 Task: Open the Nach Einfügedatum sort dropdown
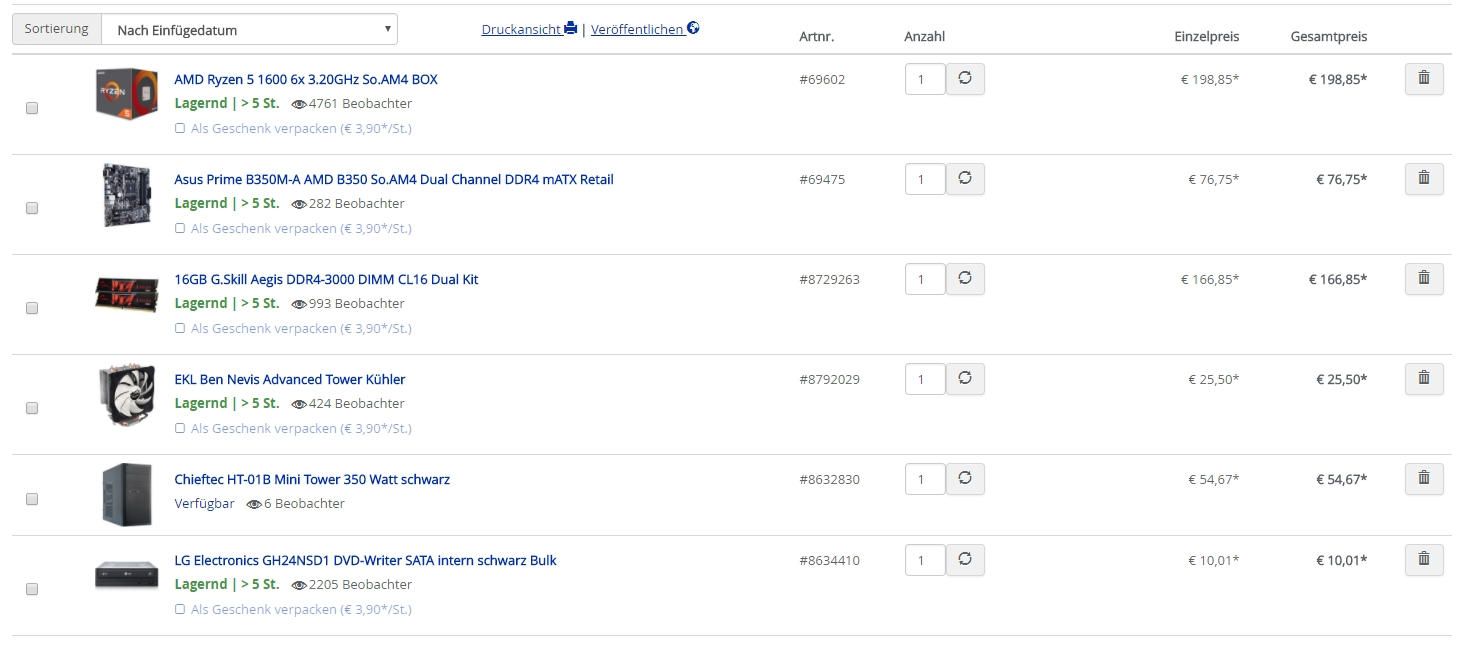pos(249,30)
